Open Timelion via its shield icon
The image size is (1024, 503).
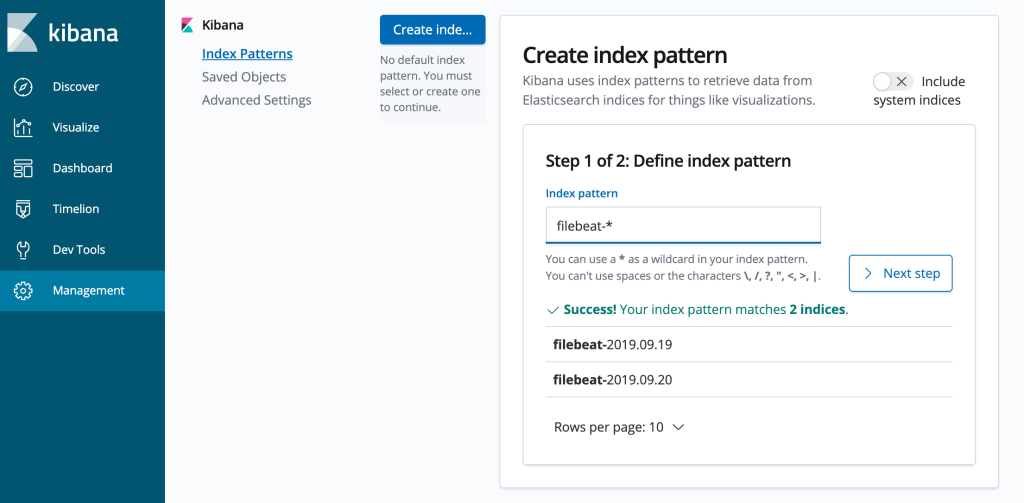(x=23, y=209)
